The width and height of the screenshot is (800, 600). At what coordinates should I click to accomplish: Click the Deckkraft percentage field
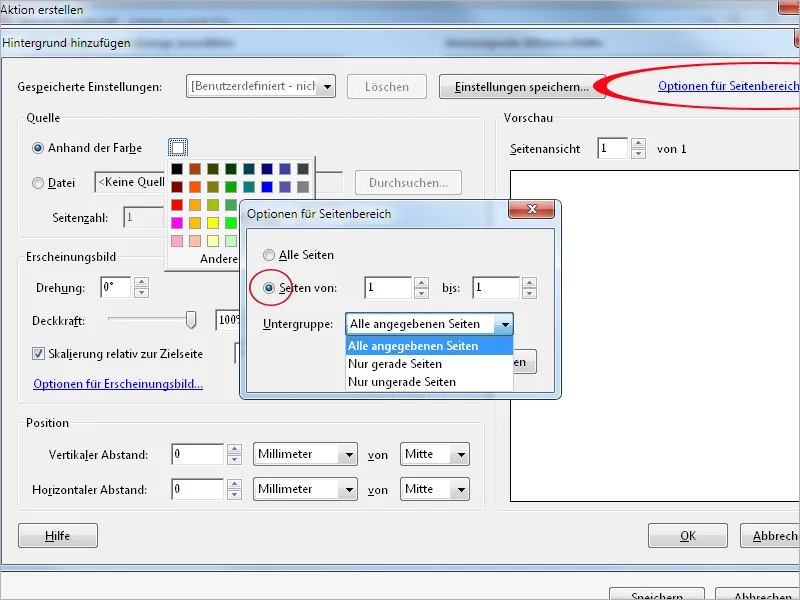coord(228,320)
